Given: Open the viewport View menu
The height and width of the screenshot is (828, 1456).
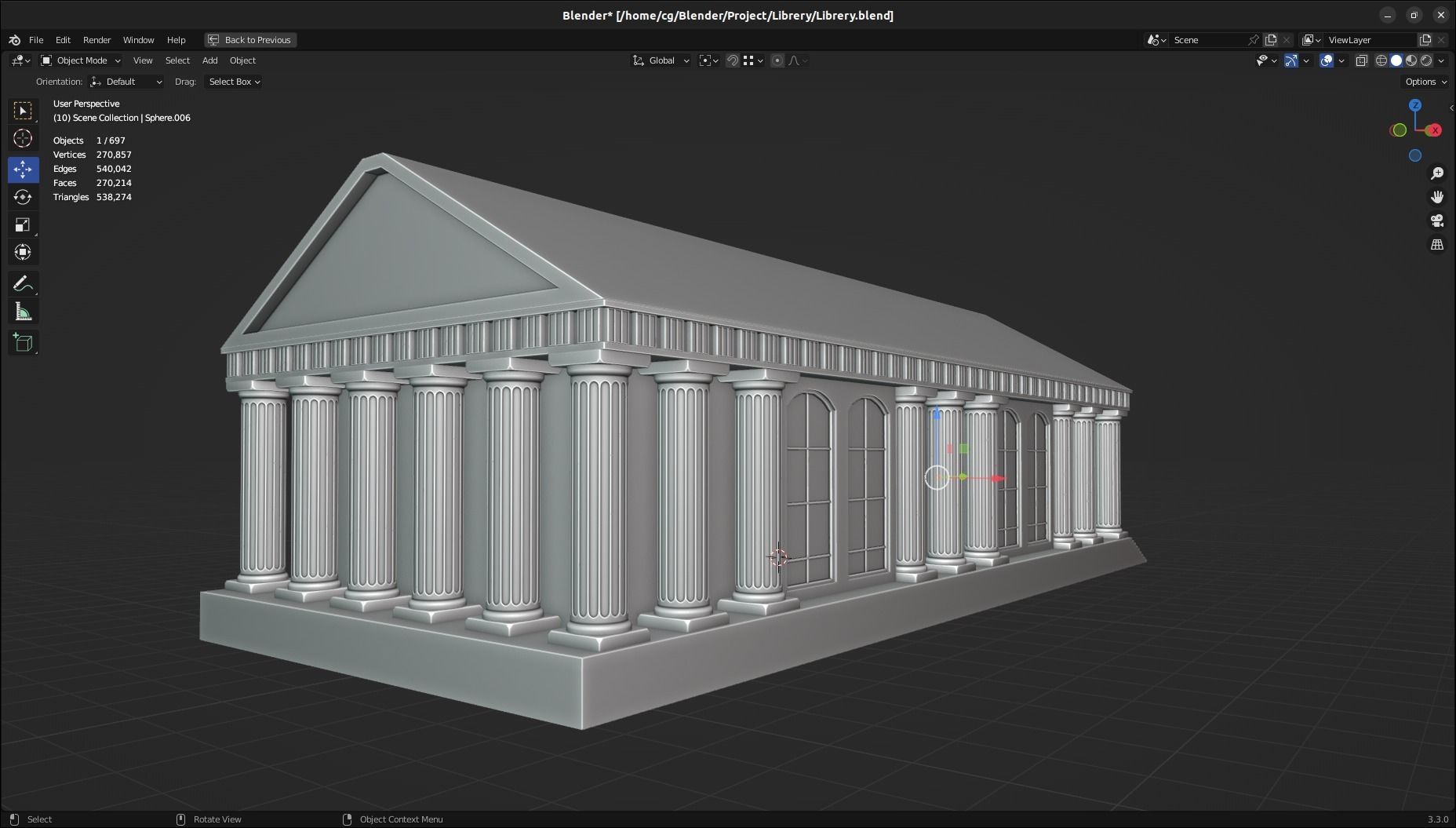Looking at the screenshot, I should [143, 60].
